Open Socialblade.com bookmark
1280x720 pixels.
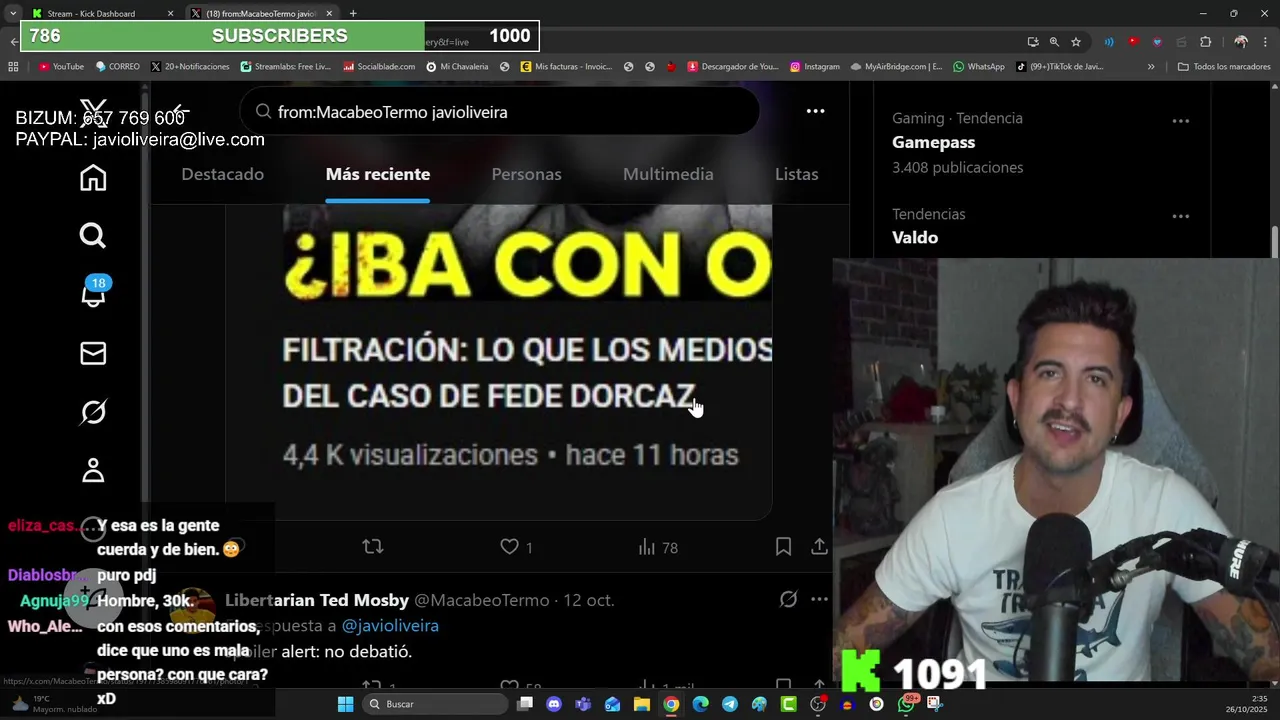coord(379,67)
